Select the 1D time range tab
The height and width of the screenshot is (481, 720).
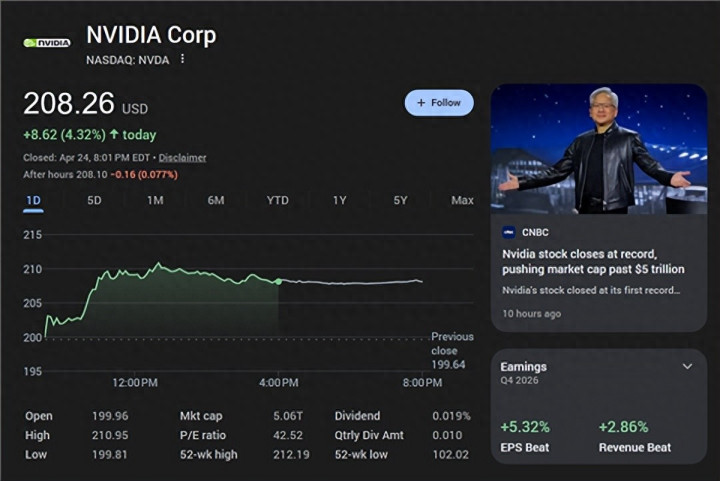(33, 201)
